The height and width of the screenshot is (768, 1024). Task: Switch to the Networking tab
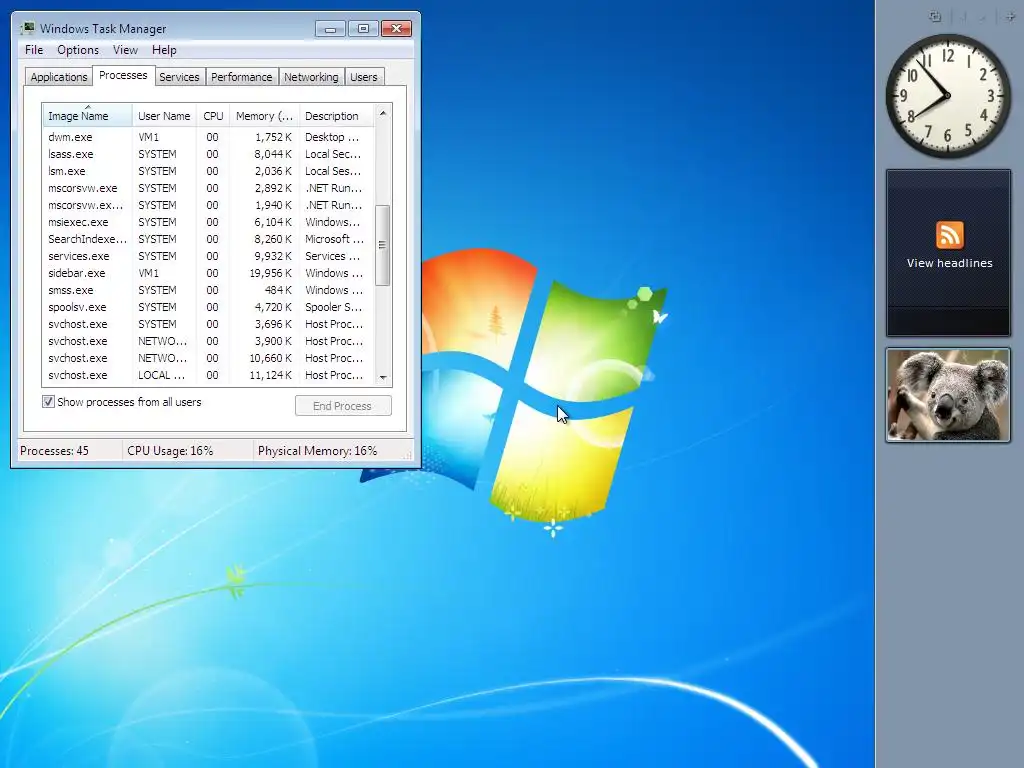311,77
